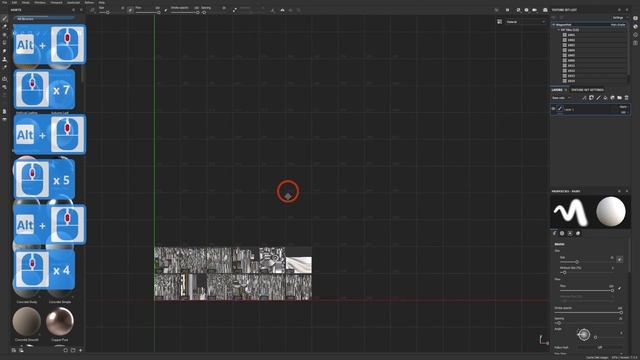Screen dimensions: 640x360
Task: Open the Viewport menu
Action: [56, 2]
